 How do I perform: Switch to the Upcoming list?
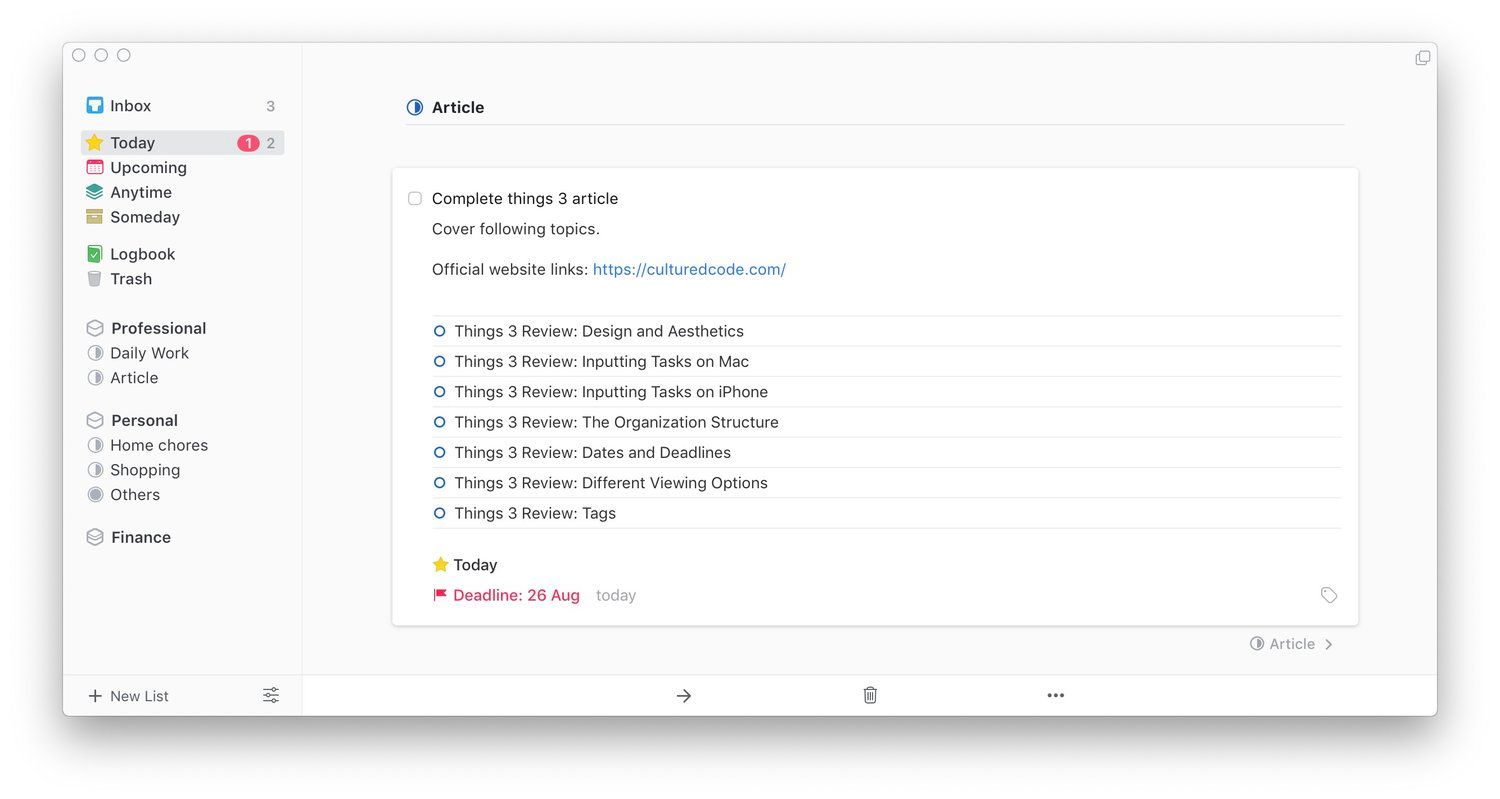click(x=147, y=168)
